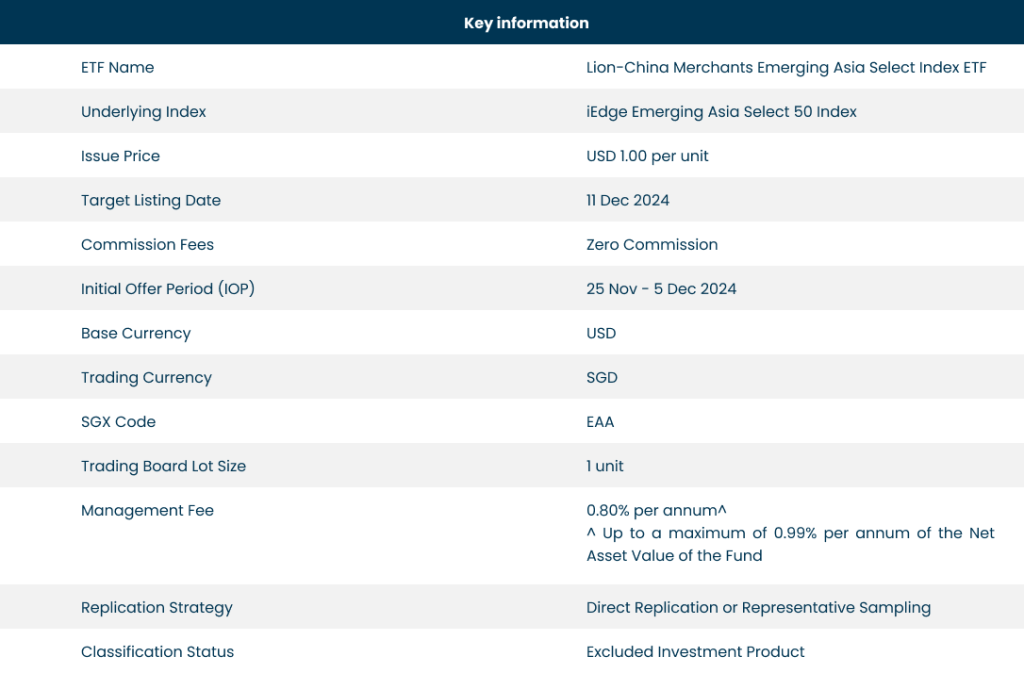
Task: Select the Replication Strategy value text
Action: (758, 607)
